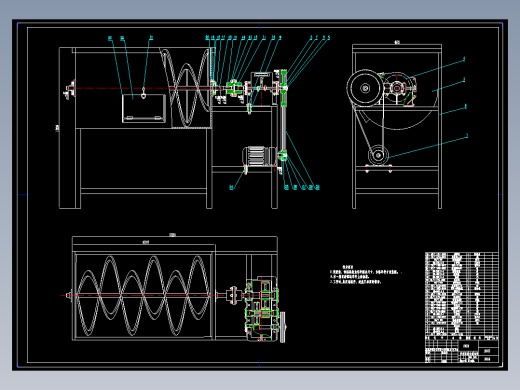Click the pulley beside the gearbox in plan view
Screen dimensions: 520x390
coord(283,327)
